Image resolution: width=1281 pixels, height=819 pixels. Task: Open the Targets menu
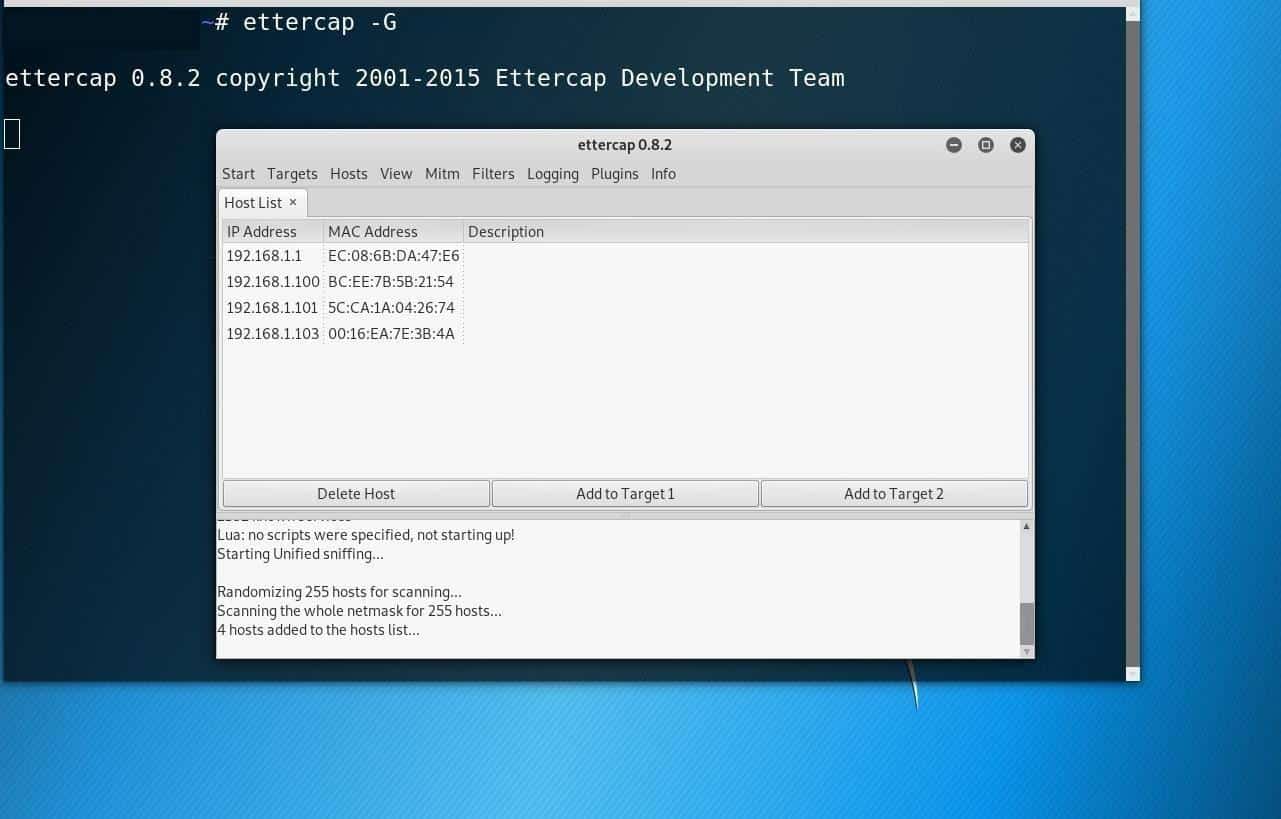[x=292, y=174]
